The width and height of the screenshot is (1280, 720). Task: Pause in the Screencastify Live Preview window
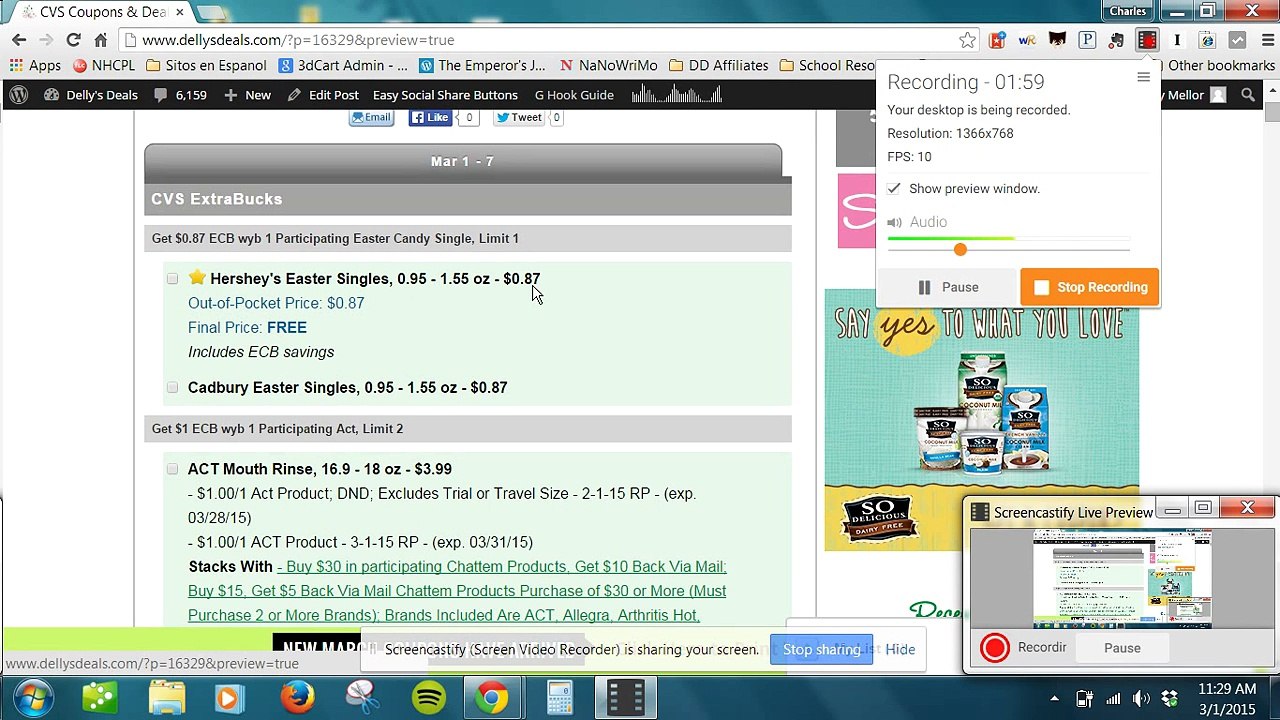click(x=1122, y=648)
